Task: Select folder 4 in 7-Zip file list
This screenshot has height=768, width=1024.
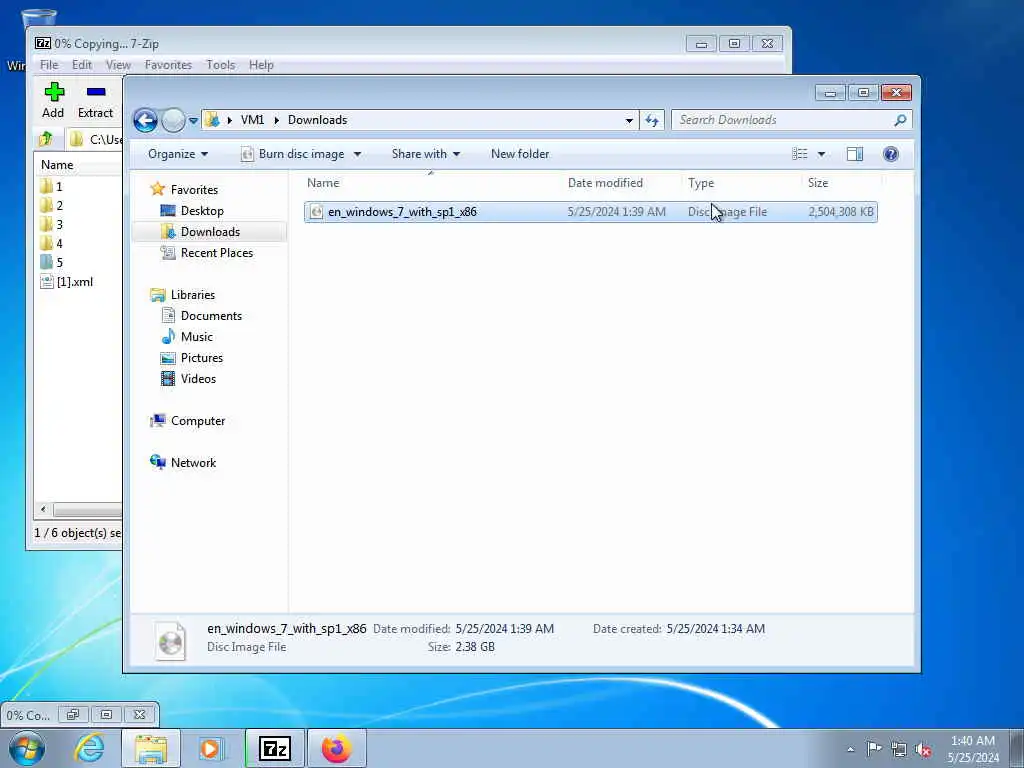Action: click(51, 244)
